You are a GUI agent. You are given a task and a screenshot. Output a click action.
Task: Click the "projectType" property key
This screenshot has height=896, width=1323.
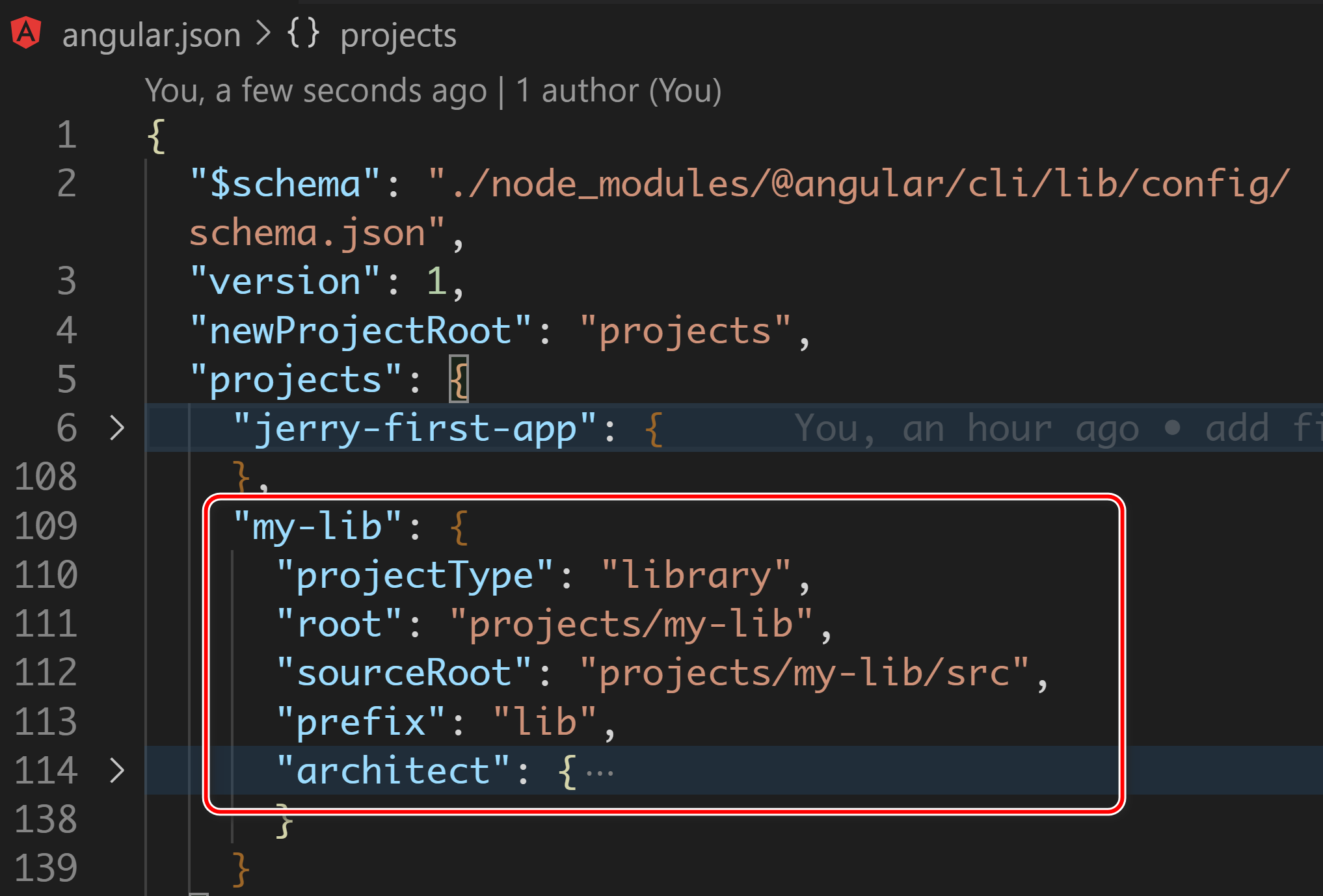[414, 575]
